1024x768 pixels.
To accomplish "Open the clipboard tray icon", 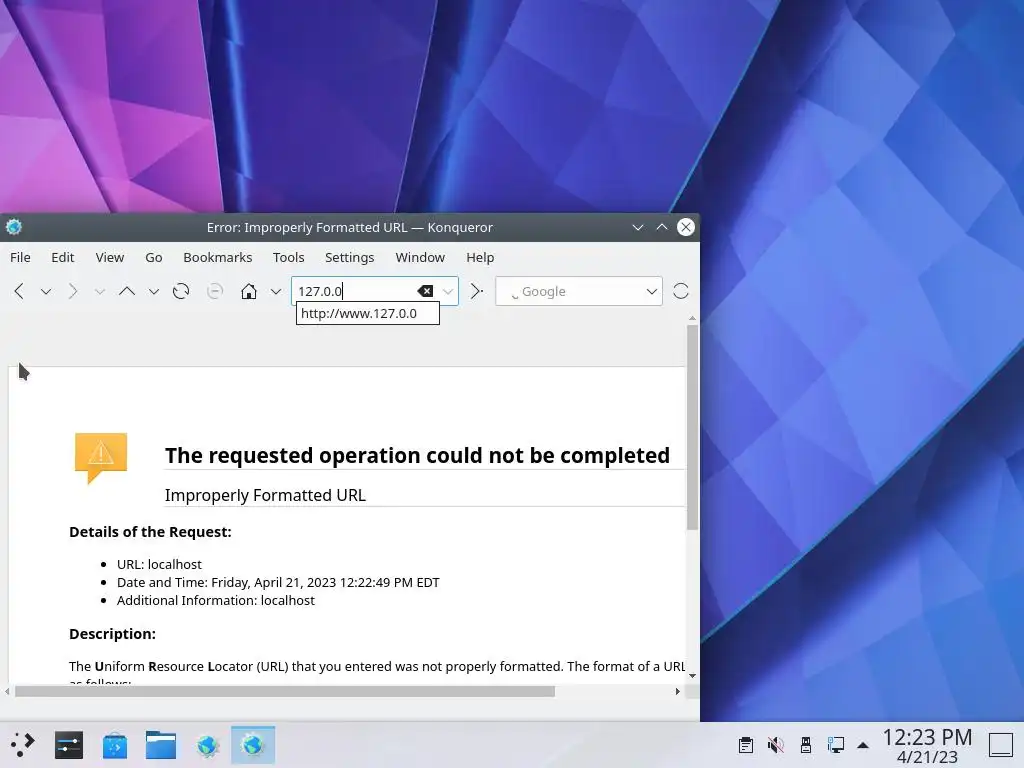I will 746,744.
